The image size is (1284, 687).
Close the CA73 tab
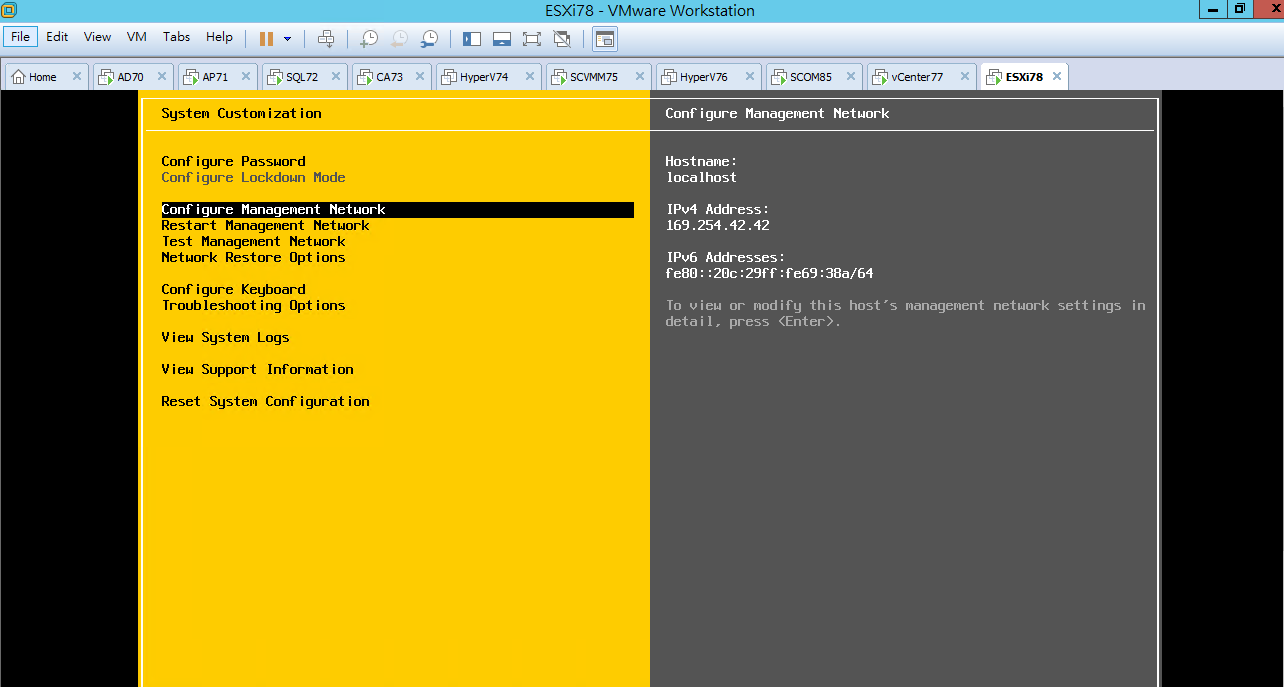419,77
